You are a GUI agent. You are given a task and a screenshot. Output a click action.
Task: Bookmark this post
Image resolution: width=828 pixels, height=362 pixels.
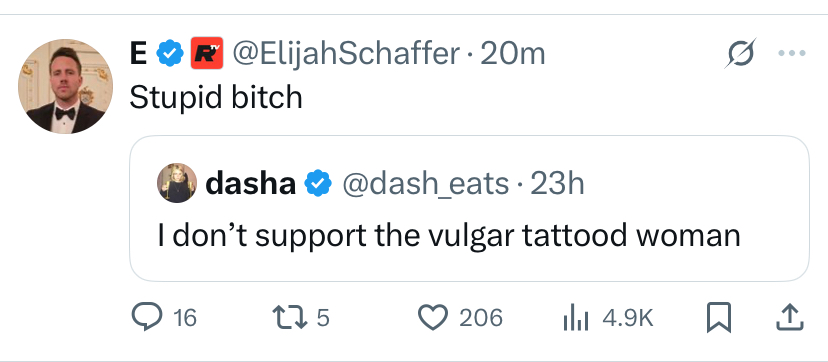719,318
